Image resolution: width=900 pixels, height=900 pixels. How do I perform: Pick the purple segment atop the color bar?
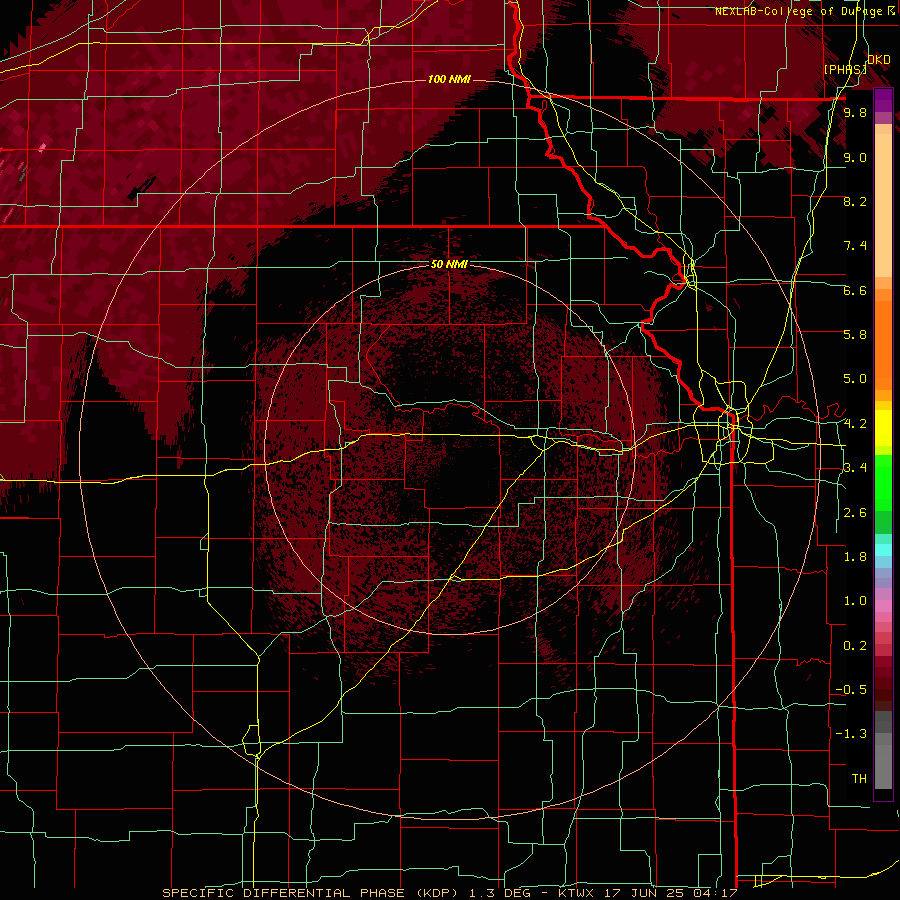[883, 100]
